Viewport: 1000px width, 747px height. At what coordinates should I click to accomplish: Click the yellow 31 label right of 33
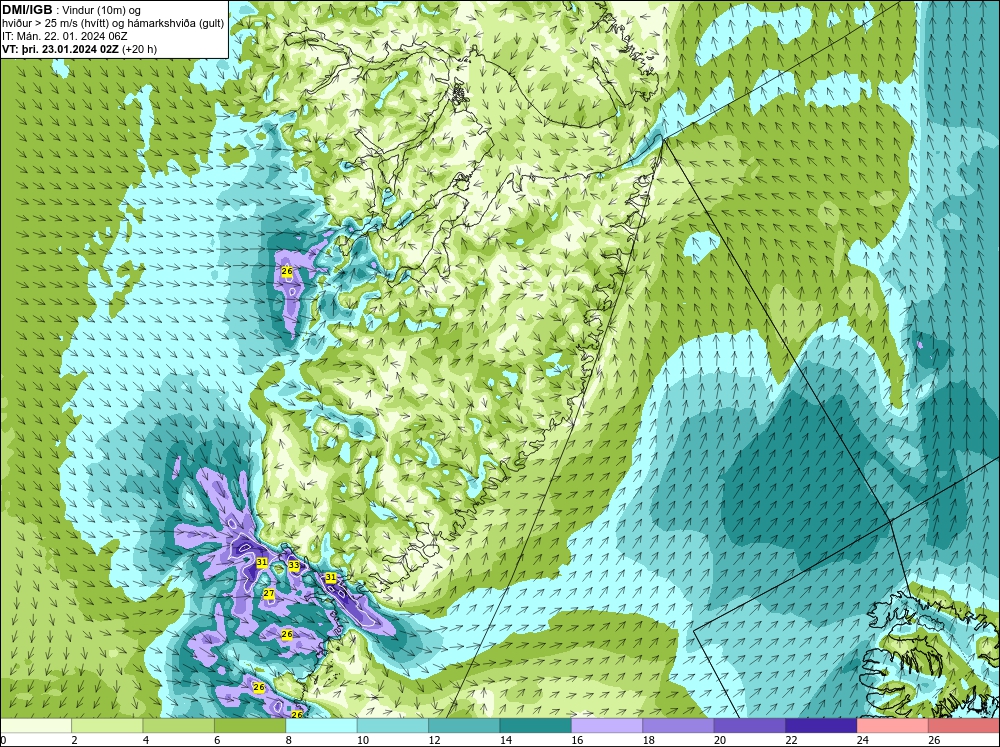click(330, 577)
